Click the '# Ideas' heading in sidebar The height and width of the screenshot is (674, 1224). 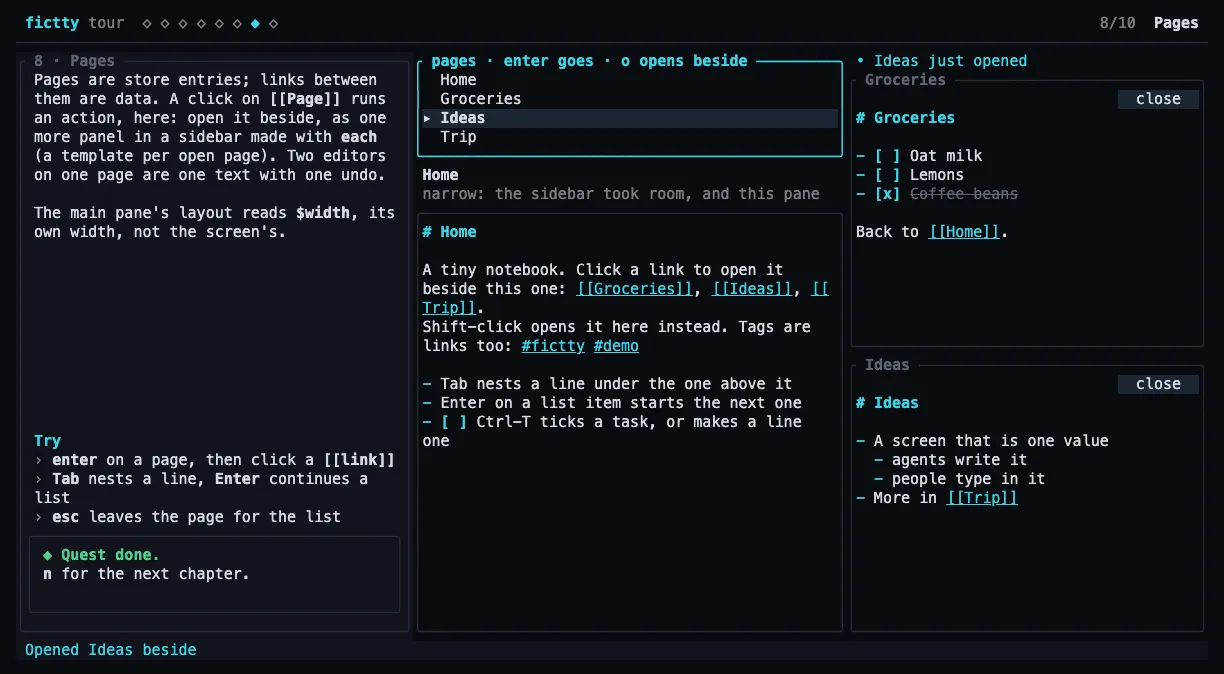(x=887, y=403)
